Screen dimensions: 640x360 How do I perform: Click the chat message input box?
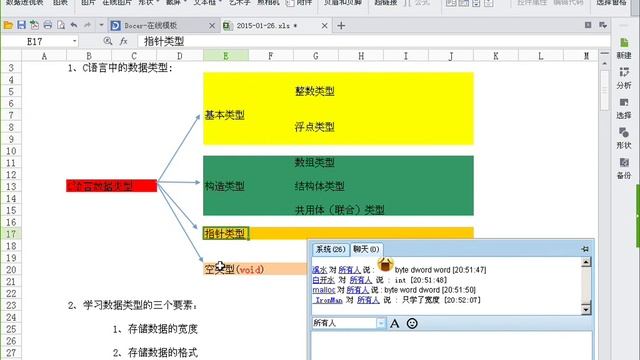[452, 346]
